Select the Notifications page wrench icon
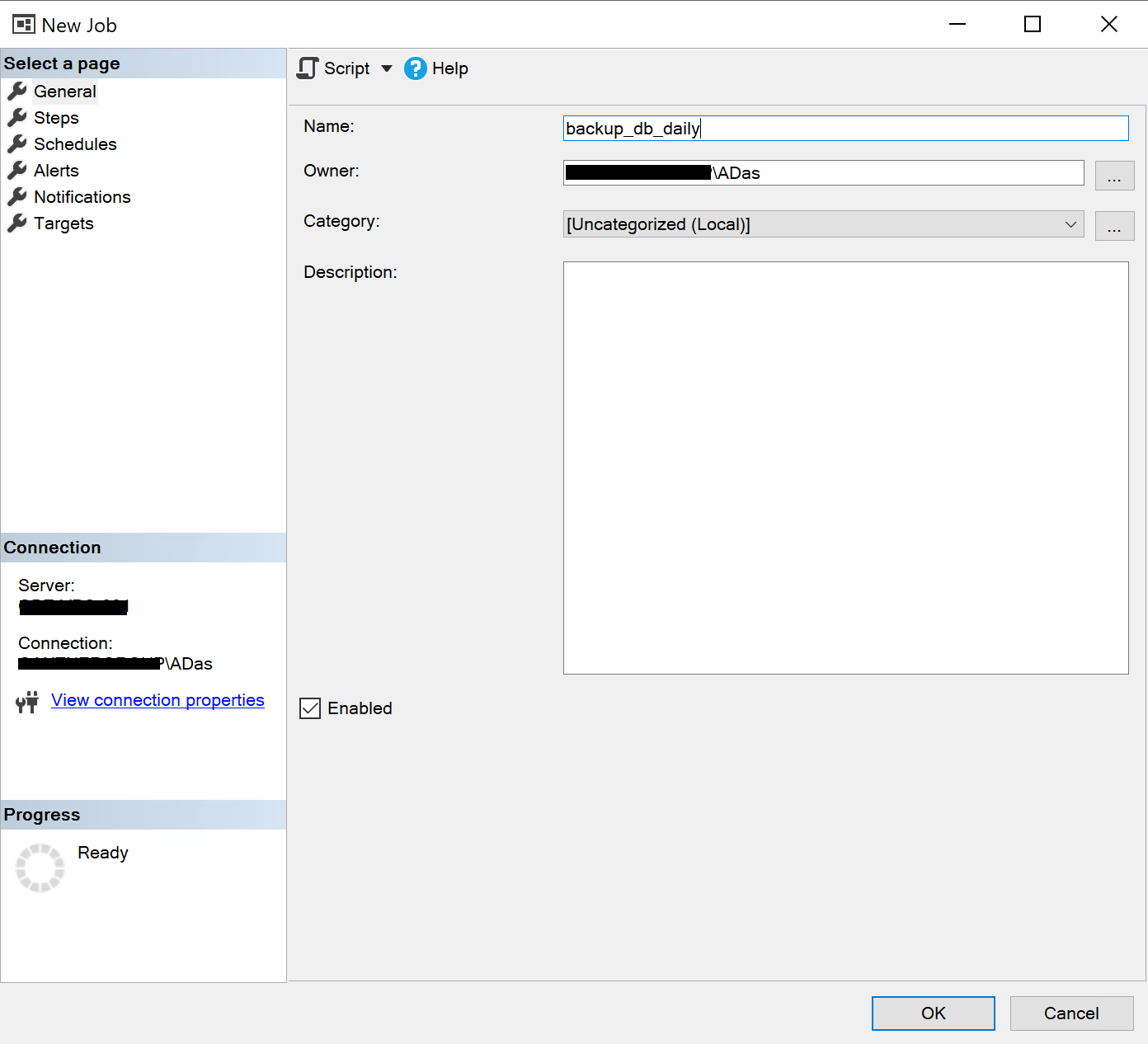The image size is (1148, 1044). coord(17,196)
